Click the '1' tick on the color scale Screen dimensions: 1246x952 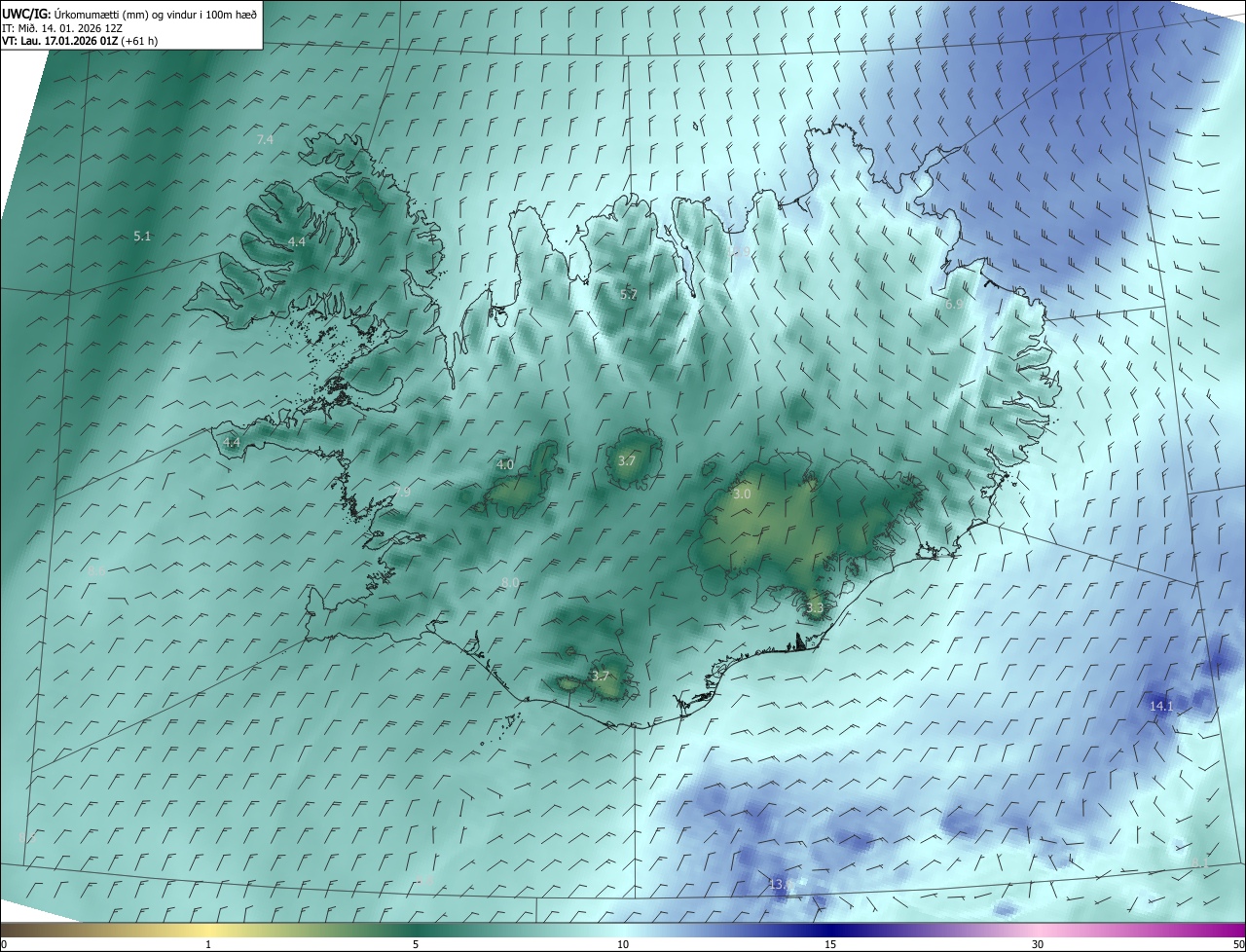[x=208, y=944]
